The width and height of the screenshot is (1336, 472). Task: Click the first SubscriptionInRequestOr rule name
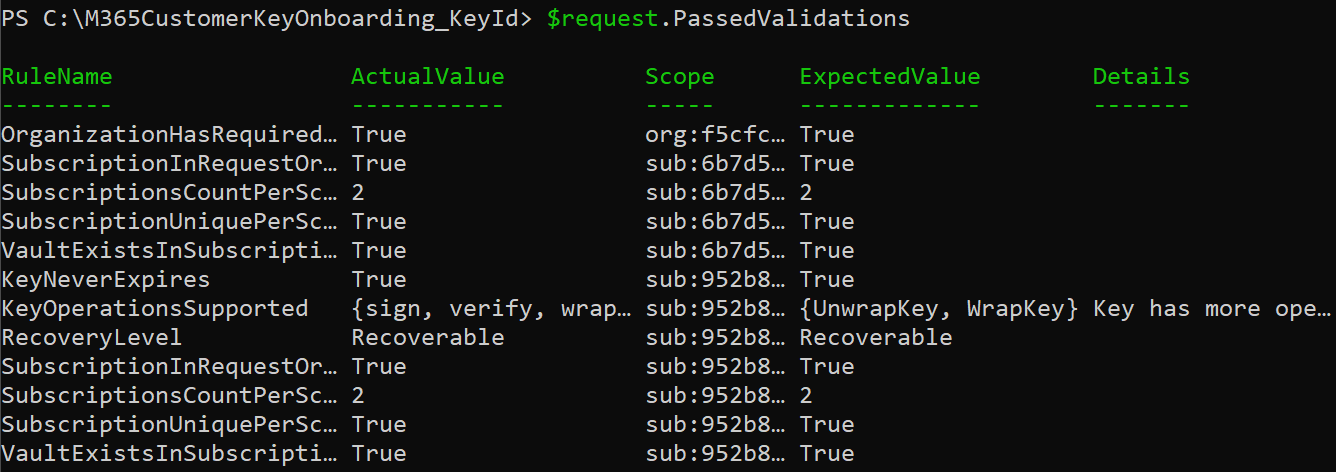(169, 163)
